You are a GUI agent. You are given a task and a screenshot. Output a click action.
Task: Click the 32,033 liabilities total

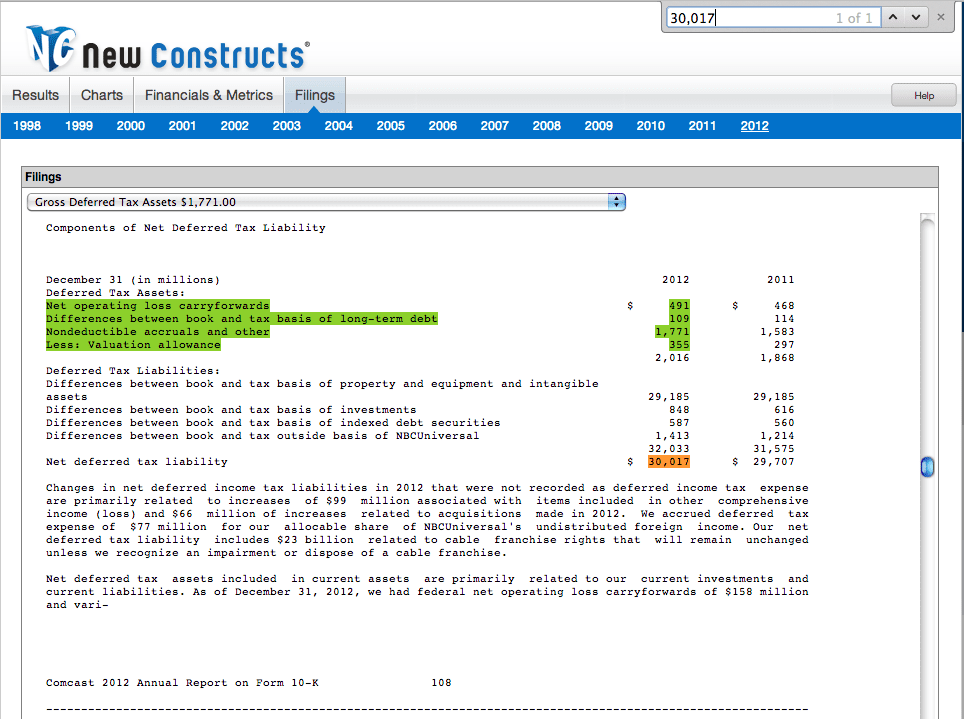[x=669, y=449]
